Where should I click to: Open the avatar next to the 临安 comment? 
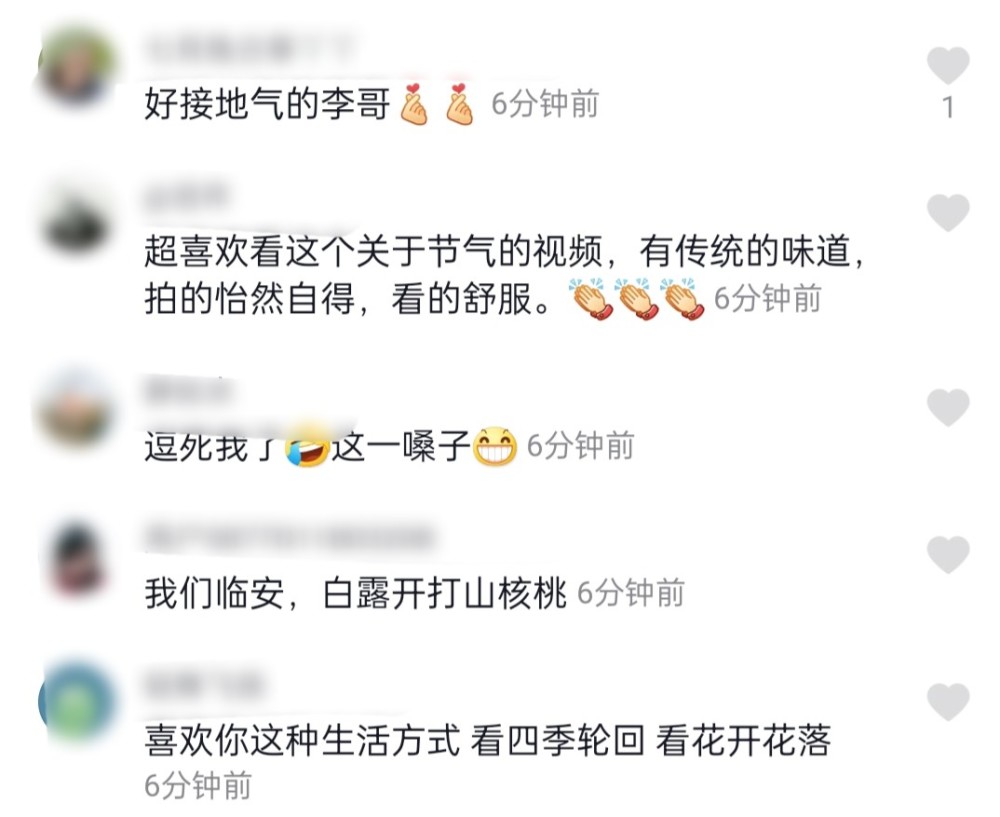tap(76, 556)
